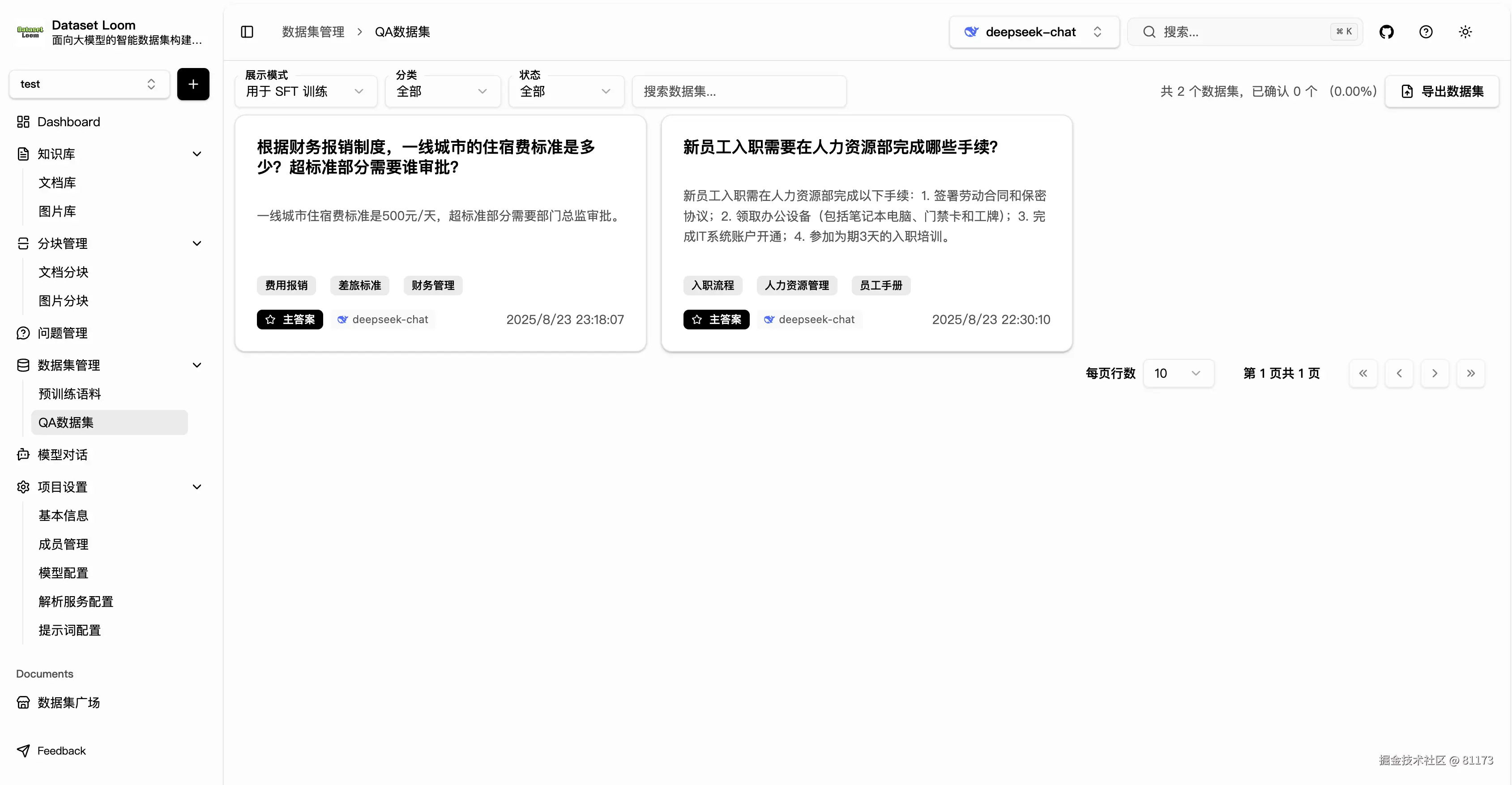1512x785 pixels.
Task: Collapse the sidebar with panel toggle
Action: (x=247, y=32)
